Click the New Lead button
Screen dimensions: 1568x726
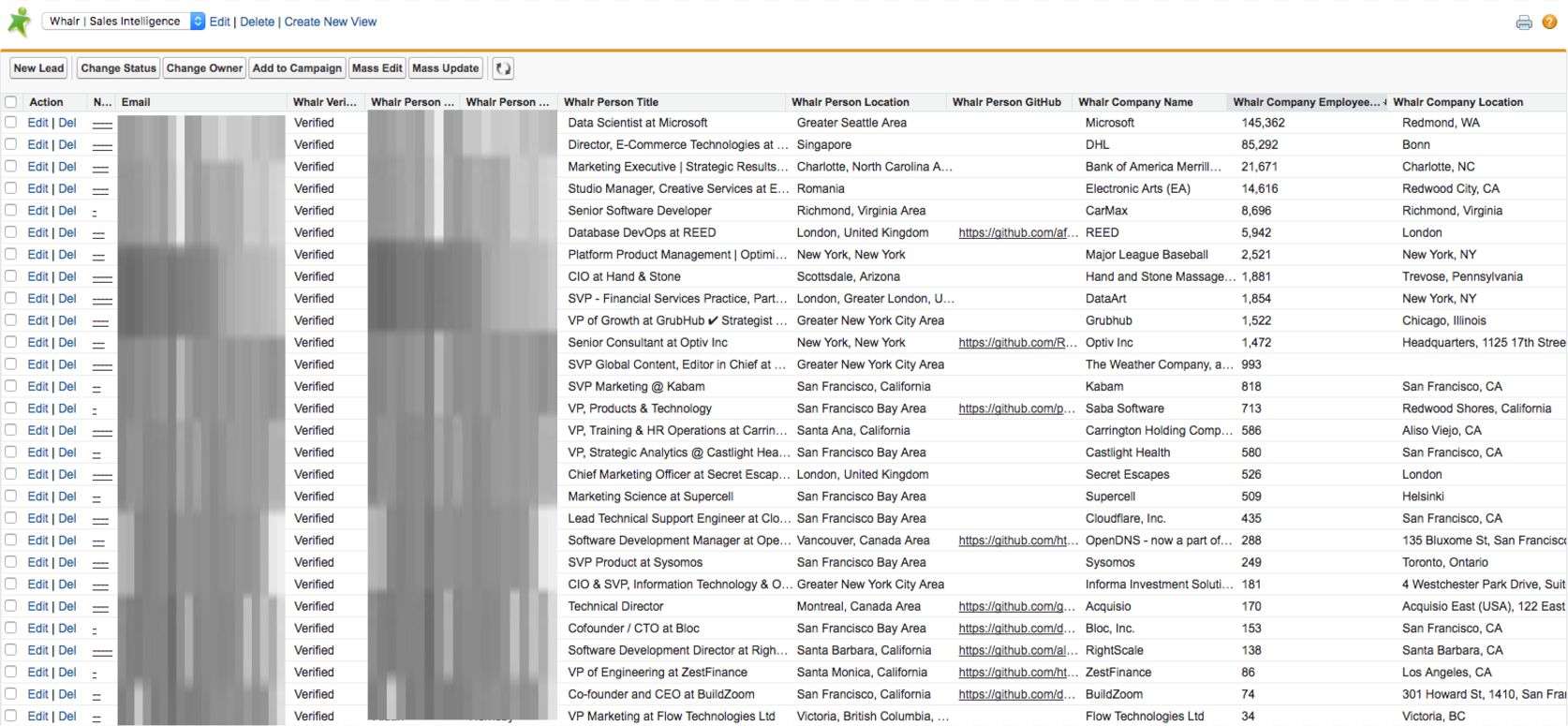39,68
